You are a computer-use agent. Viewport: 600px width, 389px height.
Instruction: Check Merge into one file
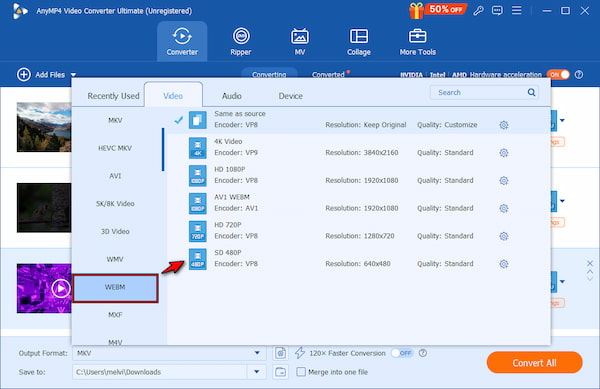point(301,372)
